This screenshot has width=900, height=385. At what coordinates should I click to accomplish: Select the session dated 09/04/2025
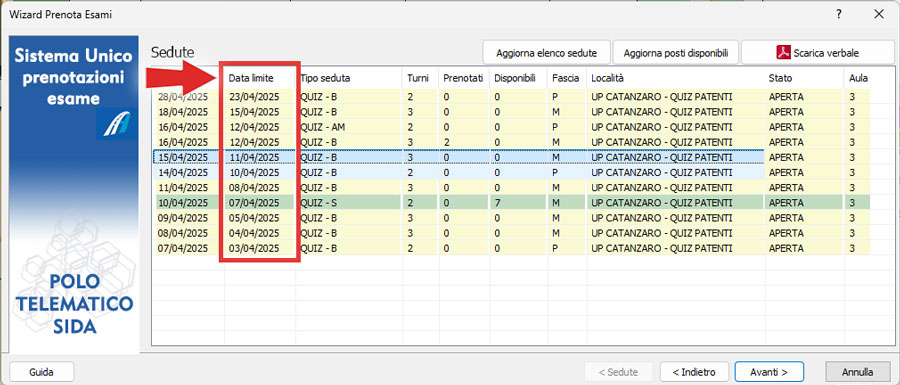coord(511,218)
